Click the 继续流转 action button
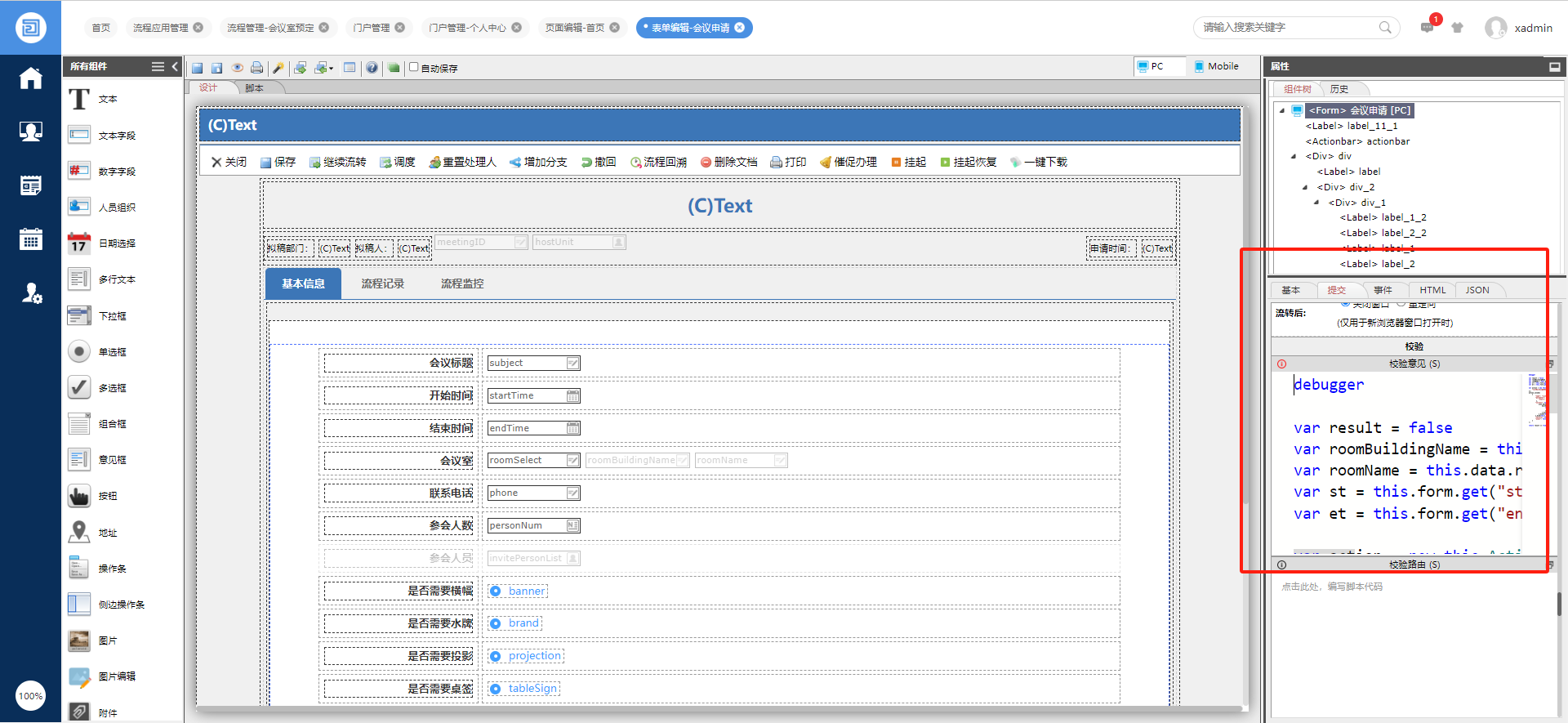This screenshot has height=723, width=1568. click(x=337, y=162)
